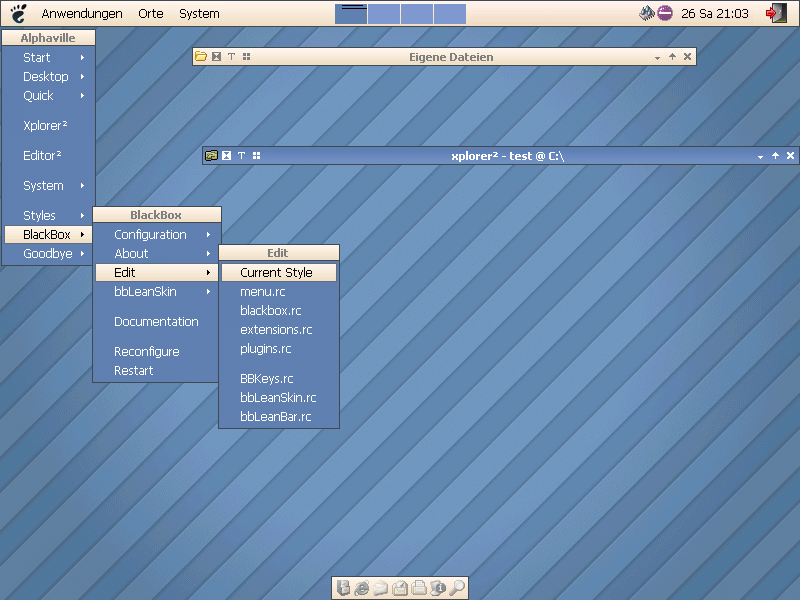Toggle the T button in Eigene Dateien title bar

tap(232, 56)
